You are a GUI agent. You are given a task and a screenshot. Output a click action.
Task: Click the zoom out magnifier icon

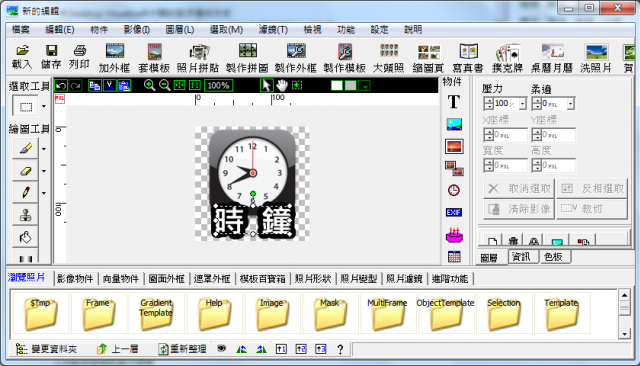click(x=164, y=85)
